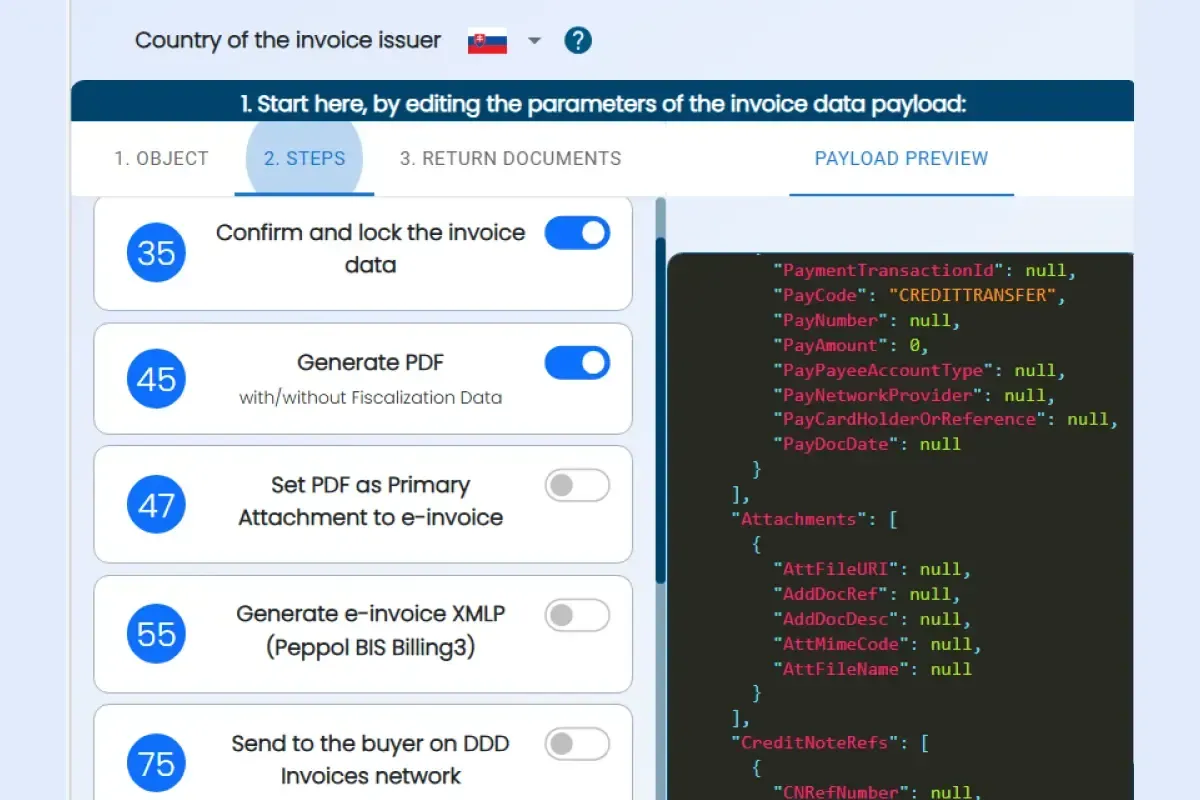Turn off the Generate PDF toggle
1200x800 pixels.
pyautogui.click(x=577, y=363)
